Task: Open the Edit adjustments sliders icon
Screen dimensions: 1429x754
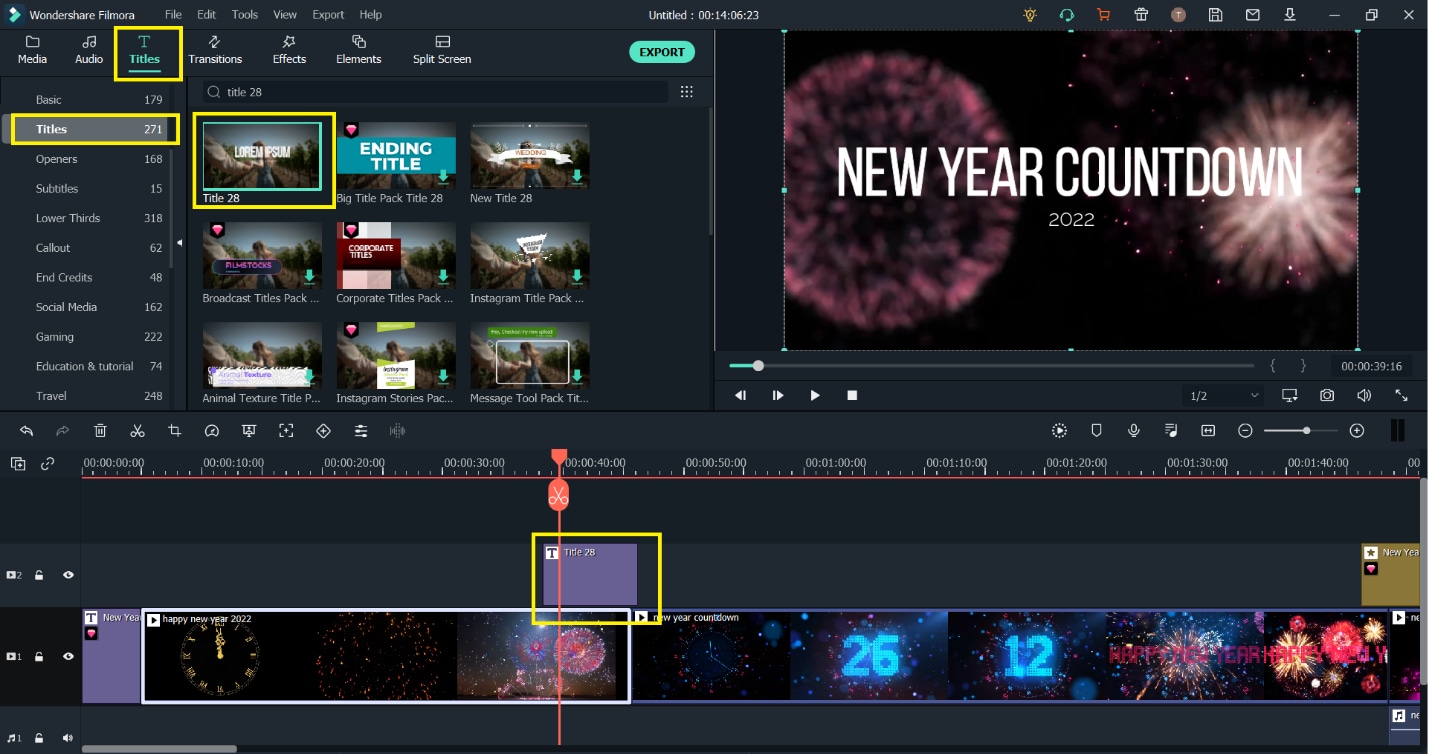Action: click(x=360, y=431)
